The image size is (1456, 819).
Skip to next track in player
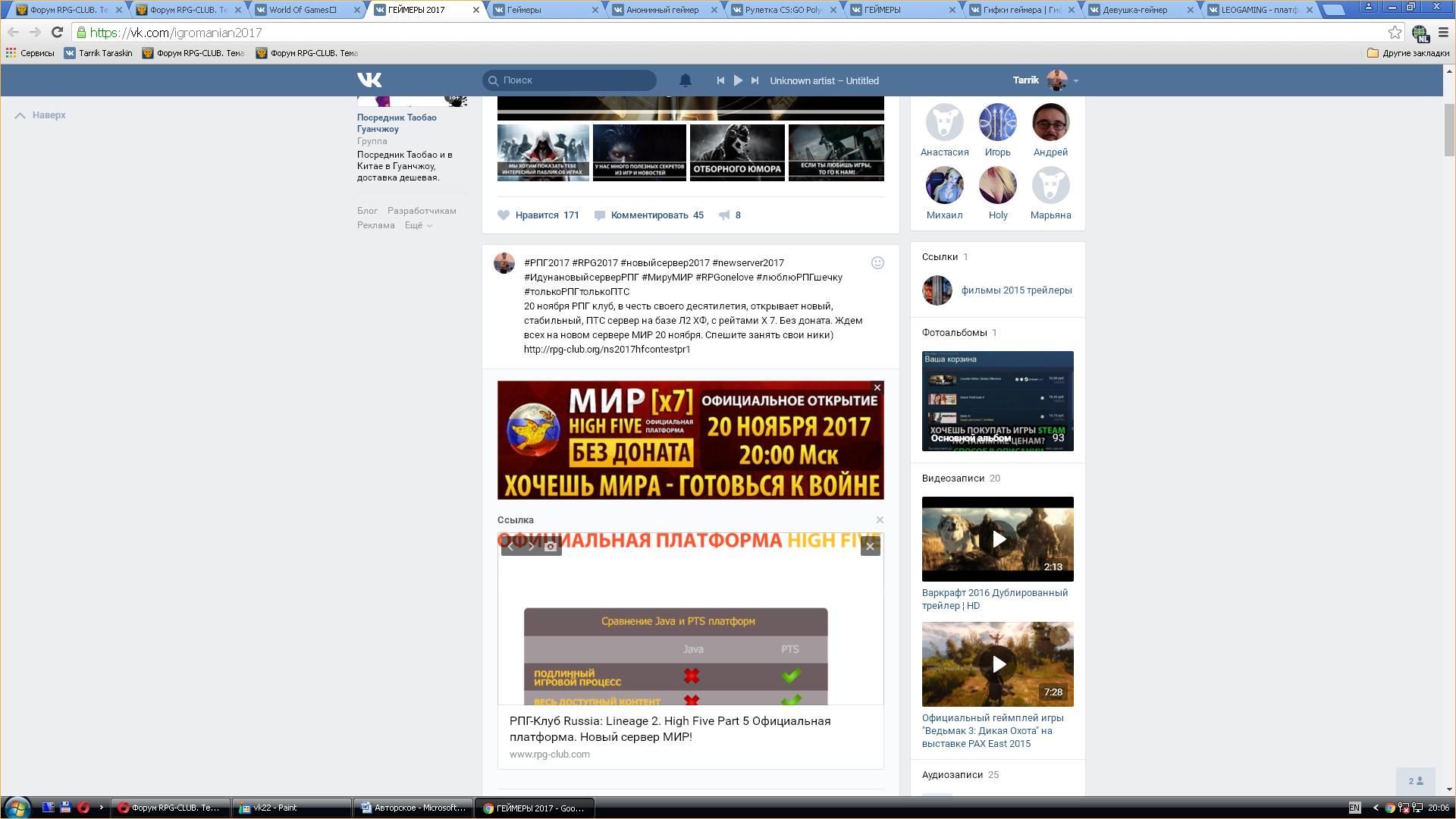point(755,80)
